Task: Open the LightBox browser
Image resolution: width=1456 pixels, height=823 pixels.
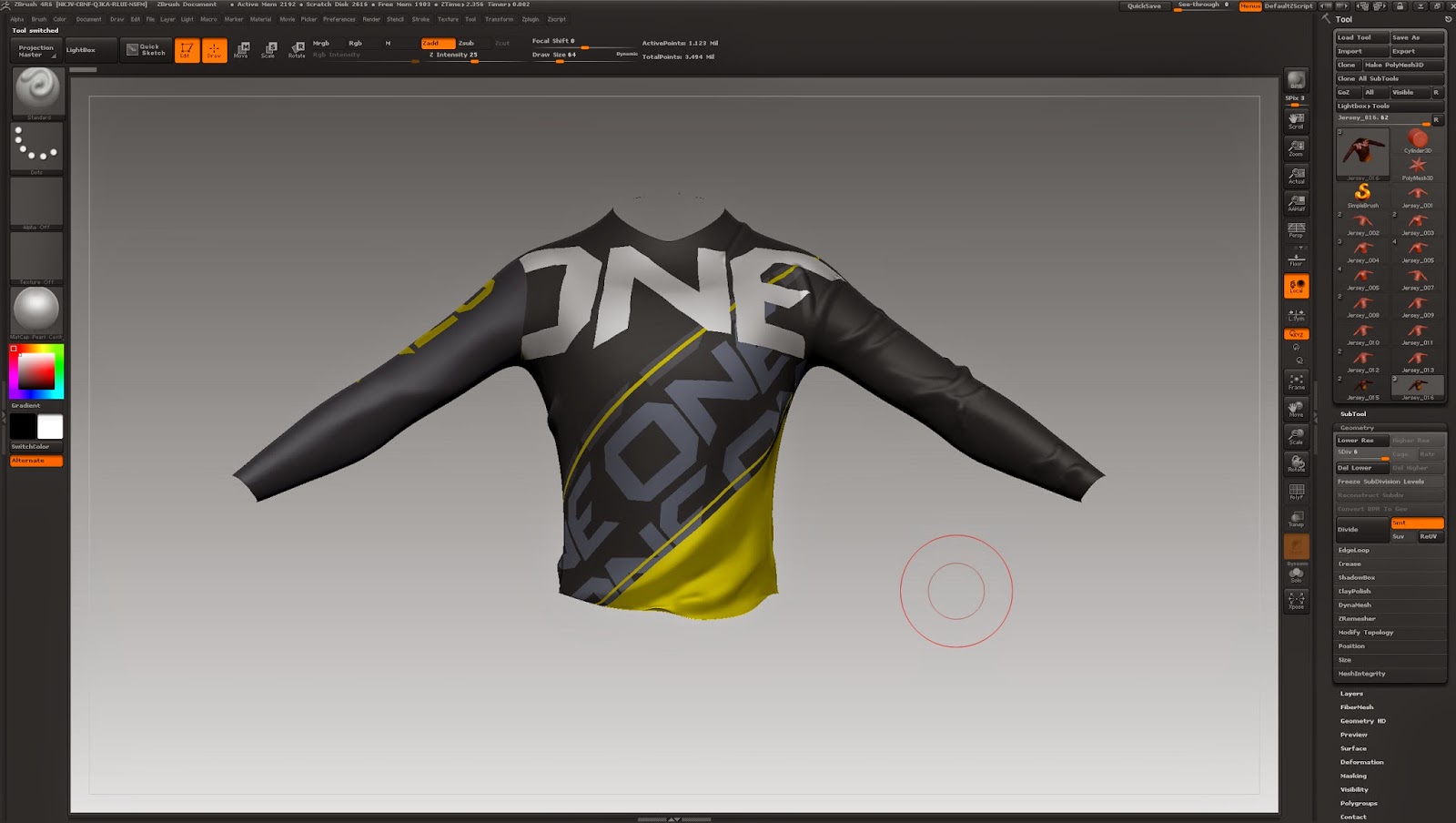Action: pyautogui.click(x=91, y=50)
